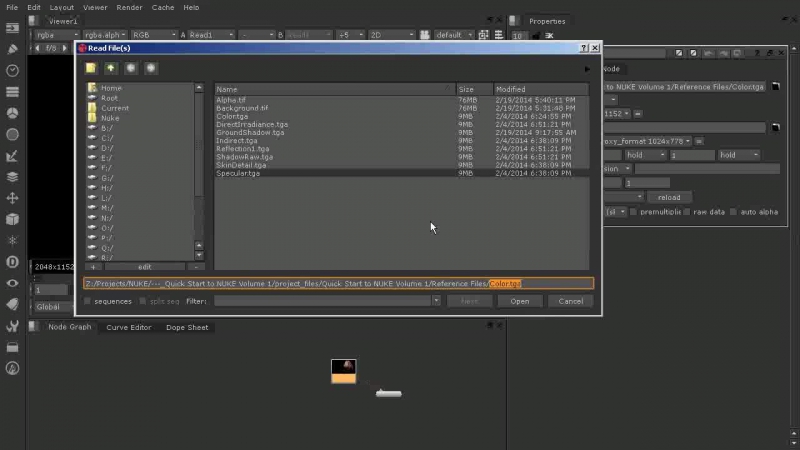Select the Home favorite folder
Image resolution: width=800 pixels, height=450 pixels.
coord(111,88)
